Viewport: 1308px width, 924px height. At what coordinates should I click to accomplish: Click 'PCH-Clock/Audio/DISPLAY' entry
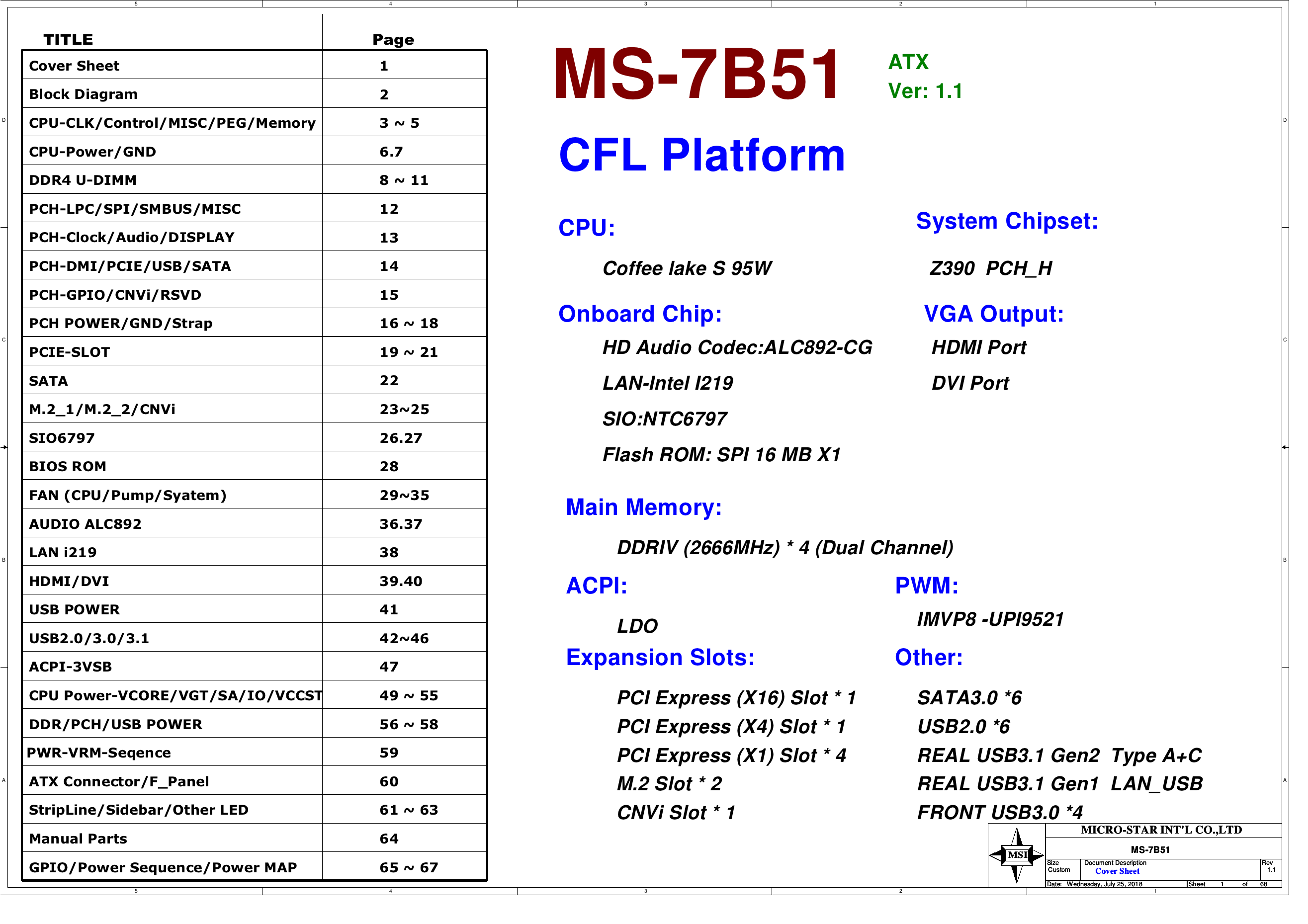[132, 238]
